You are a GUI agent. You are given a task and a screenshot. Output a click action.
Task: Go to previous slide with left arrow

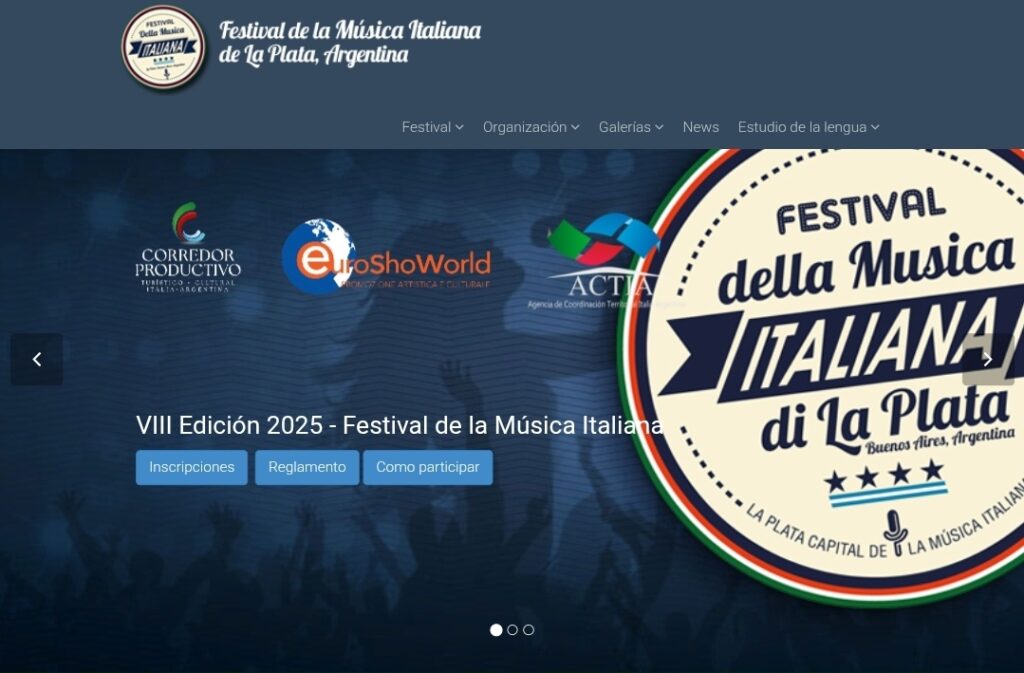click(37, 359)
